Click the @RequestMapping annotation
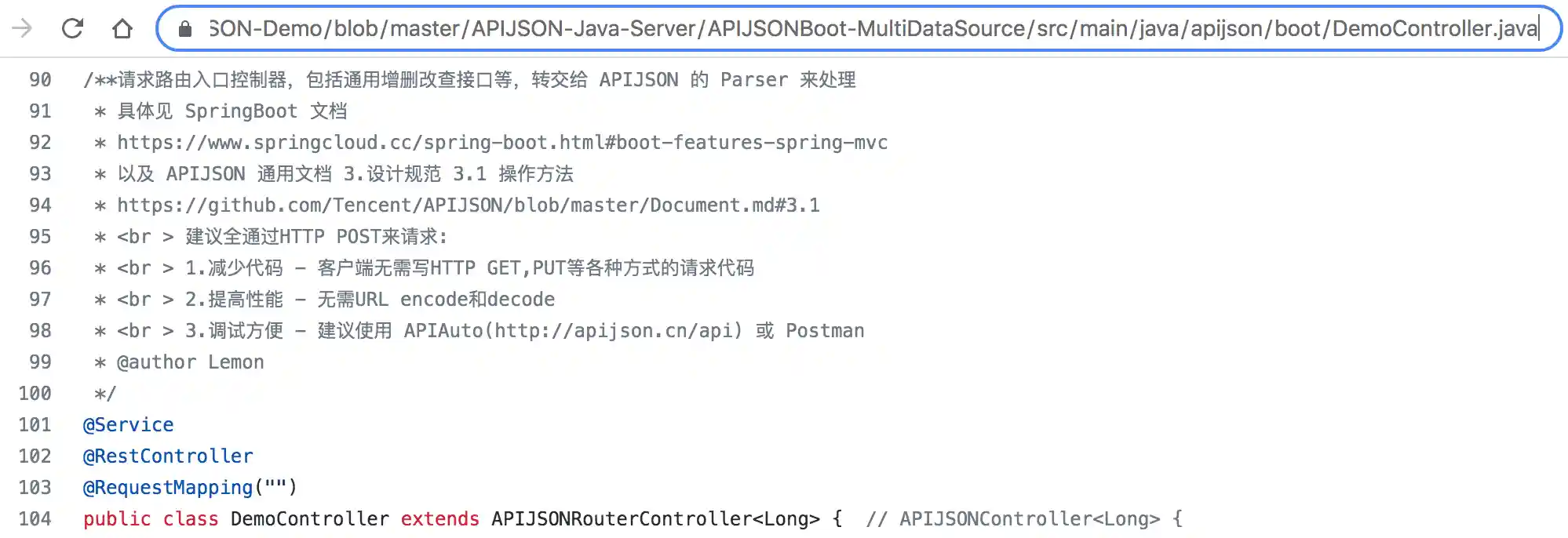1568x538 pixels. (168, 488)
